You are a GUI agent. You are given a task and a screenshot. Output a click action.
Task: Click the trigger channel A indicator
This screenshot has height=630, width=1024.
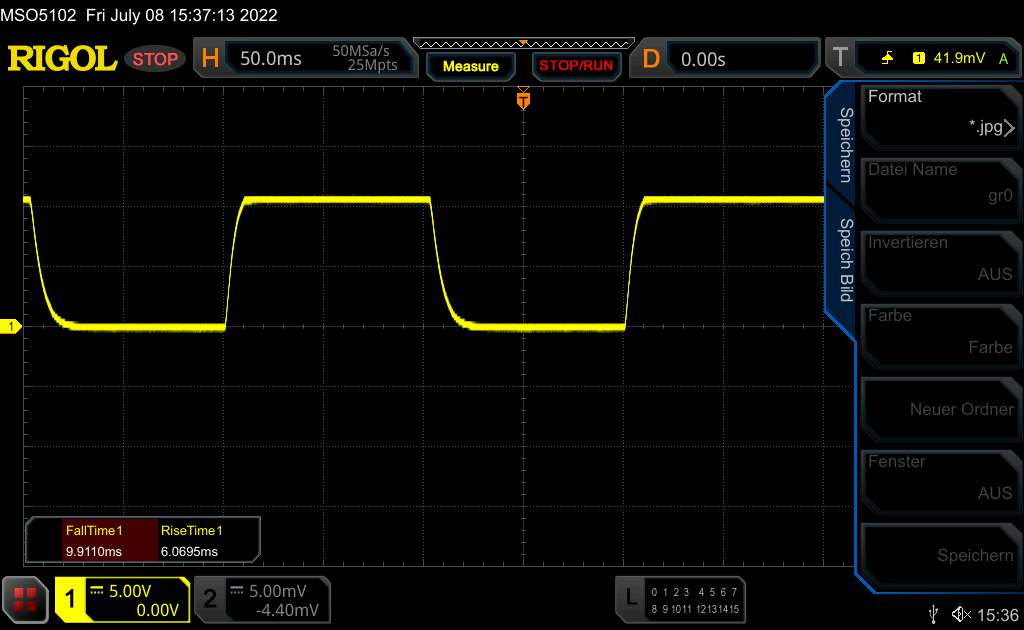(1003, 59)
